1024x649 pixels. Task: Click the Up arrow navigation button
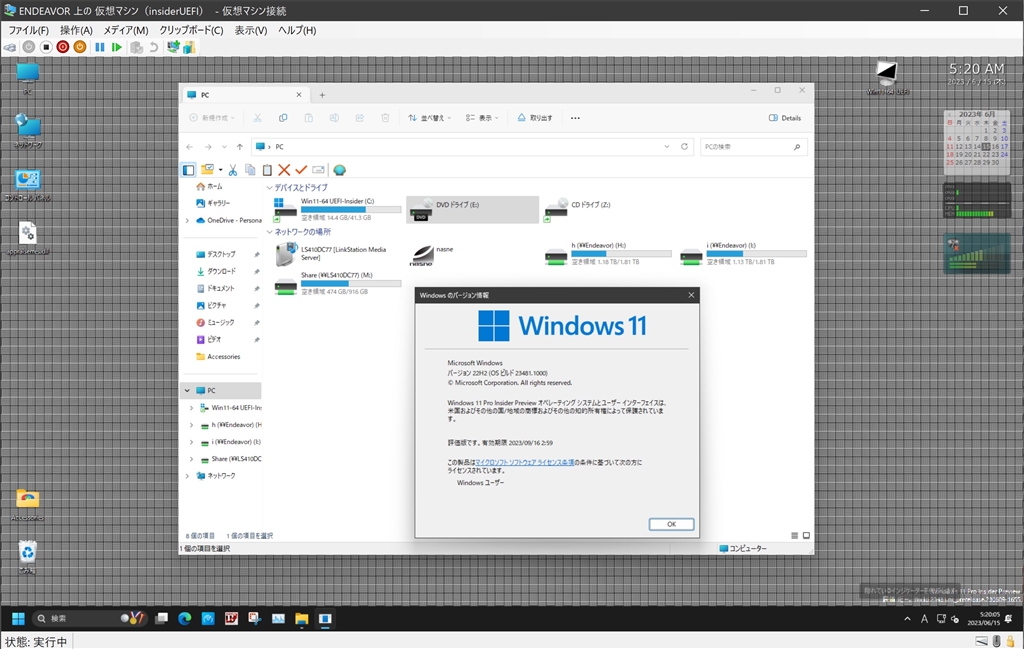click(x=240, y=147)
